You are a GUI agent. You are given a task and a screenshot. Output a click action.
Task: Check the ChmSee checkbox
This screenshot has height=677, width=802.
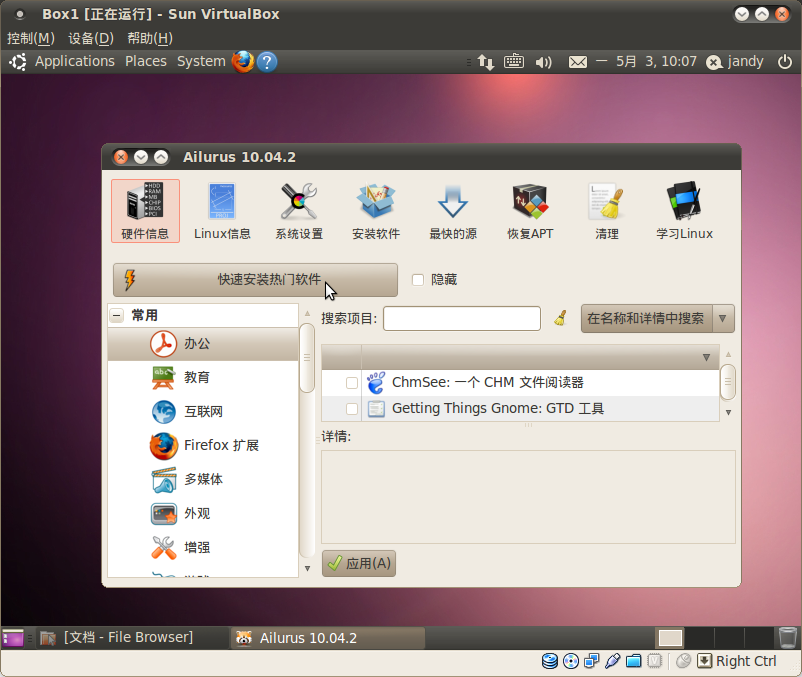click(352, 382)
